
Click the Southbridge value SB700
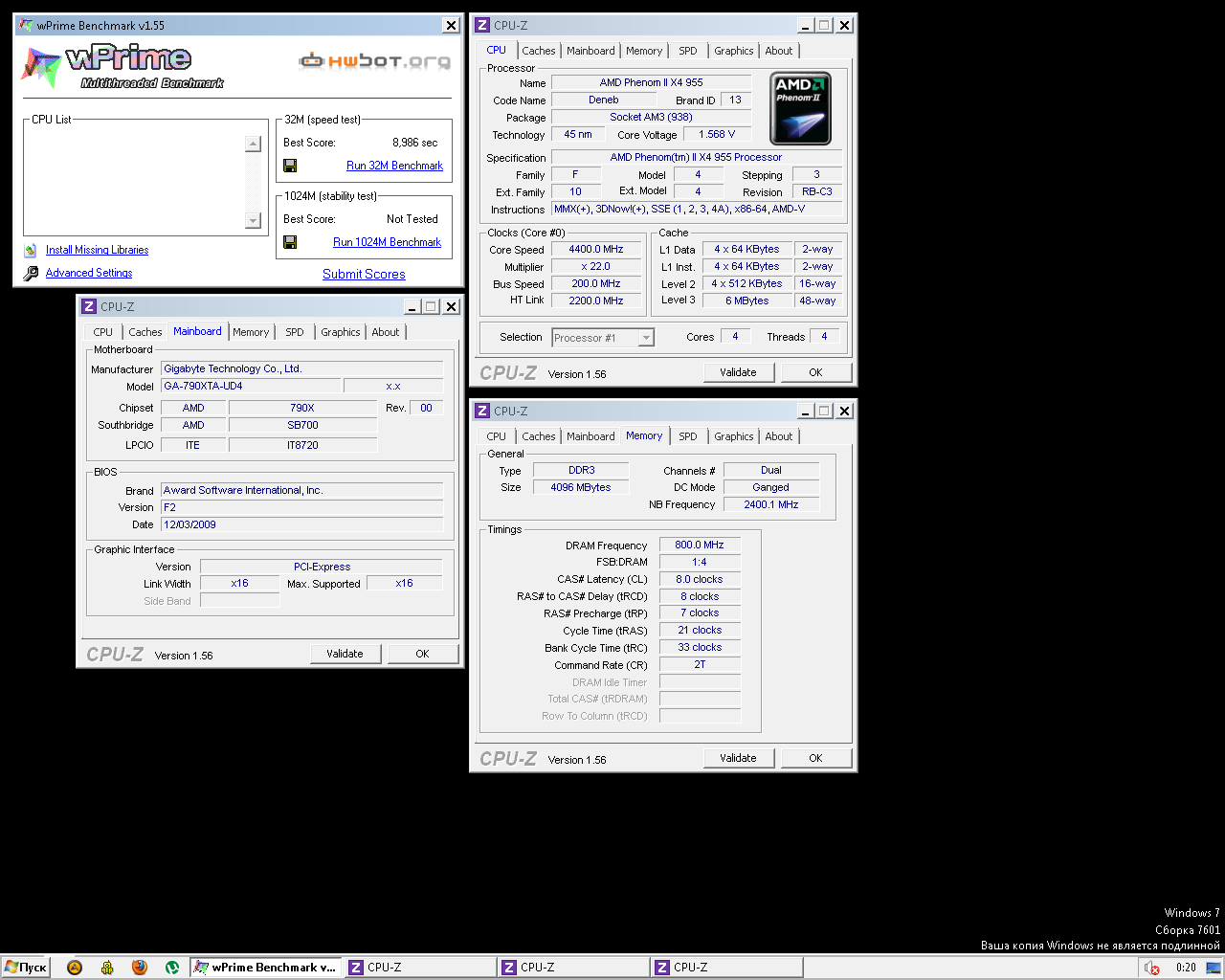click(302, 425)
